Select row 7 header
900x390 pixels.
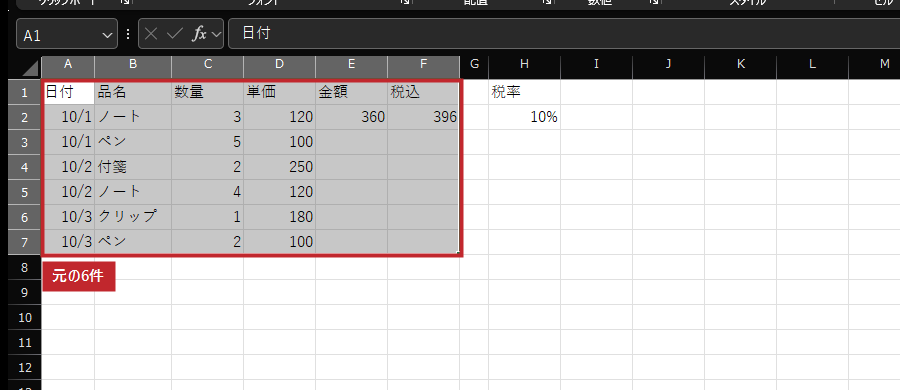(25, 242)
